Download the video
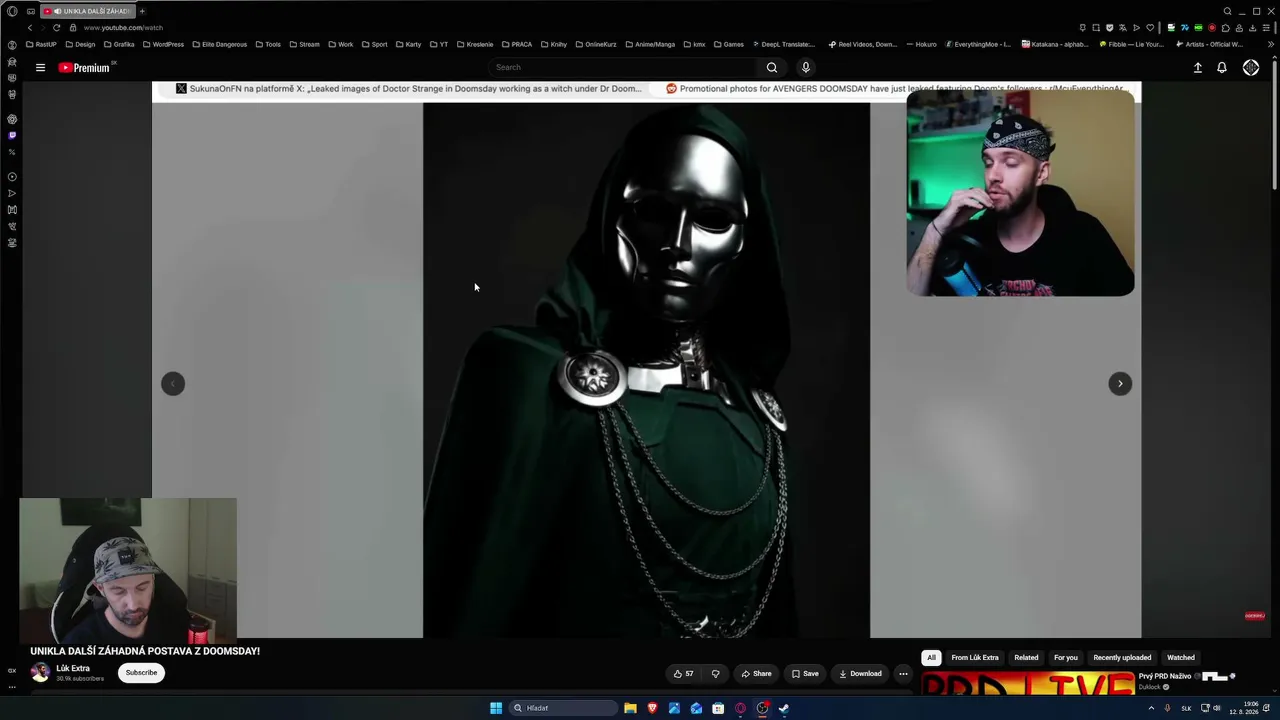 point(860,674)
